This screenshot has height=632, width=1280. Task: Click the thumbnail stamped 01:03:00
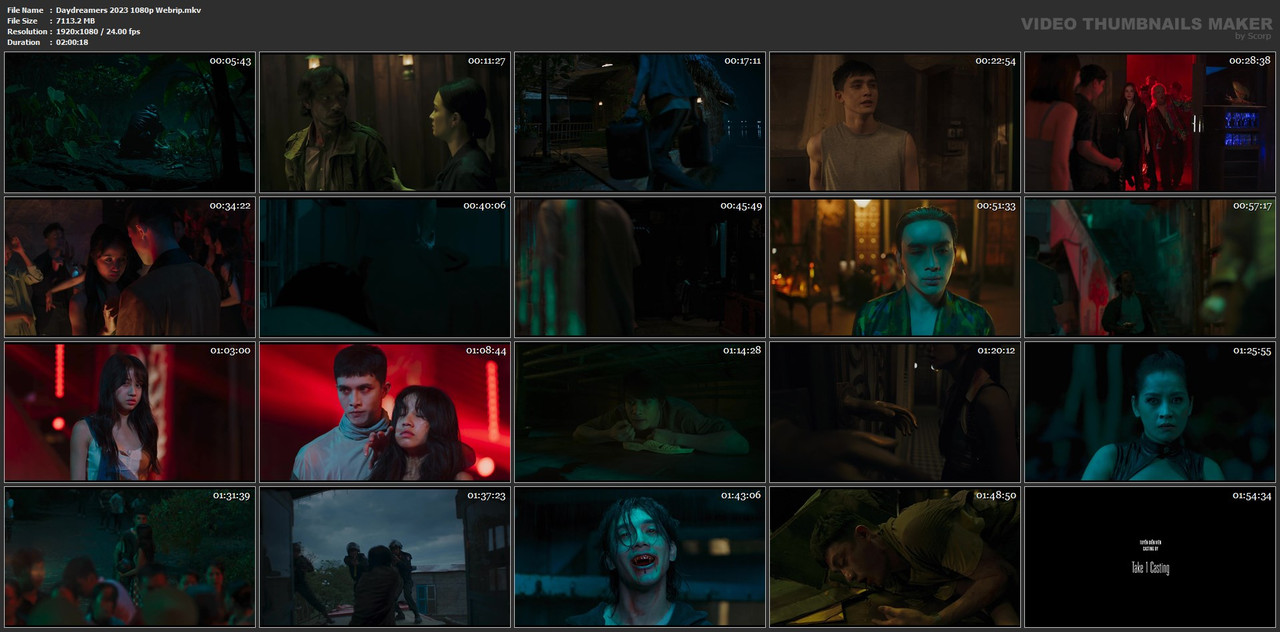[x=130, y=412]
